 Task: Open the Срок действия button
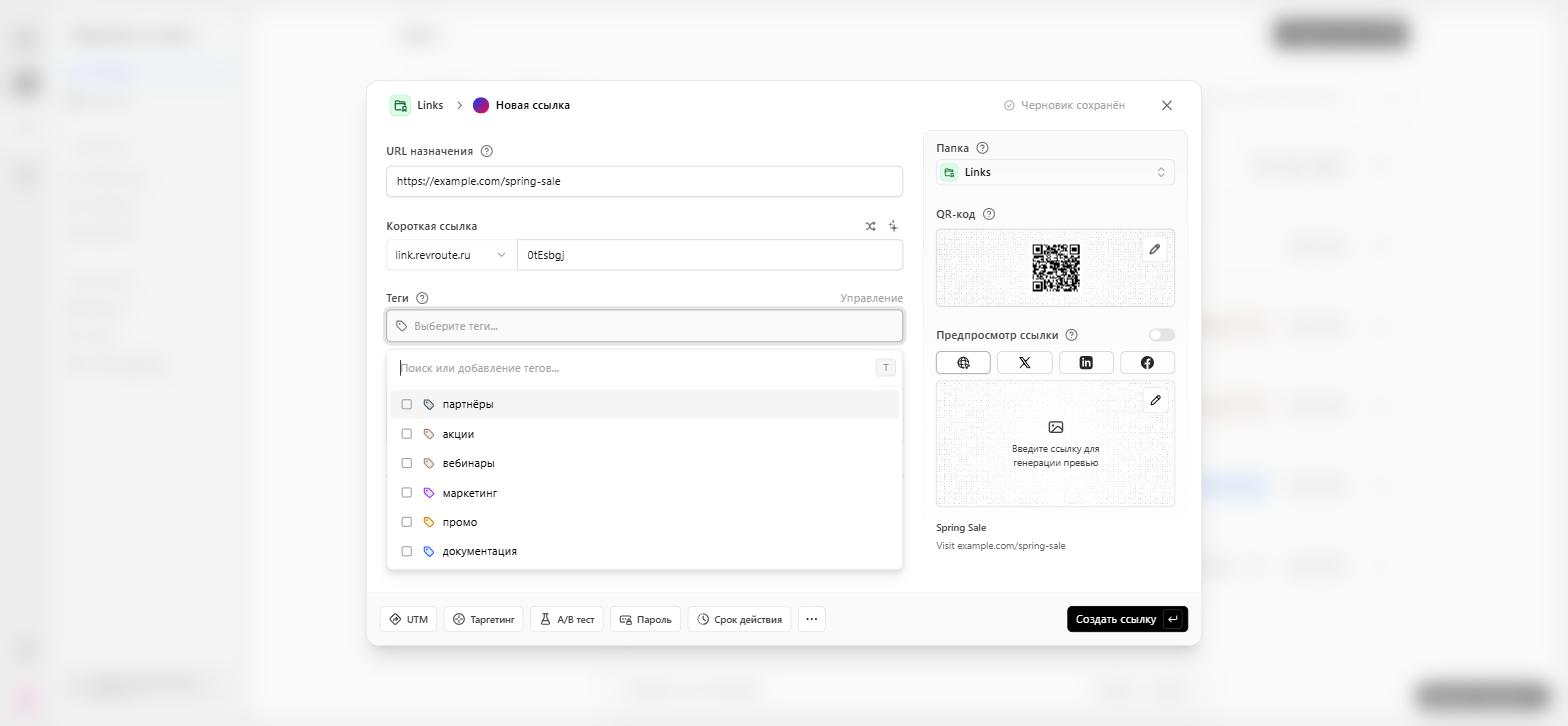click(740, 619)
